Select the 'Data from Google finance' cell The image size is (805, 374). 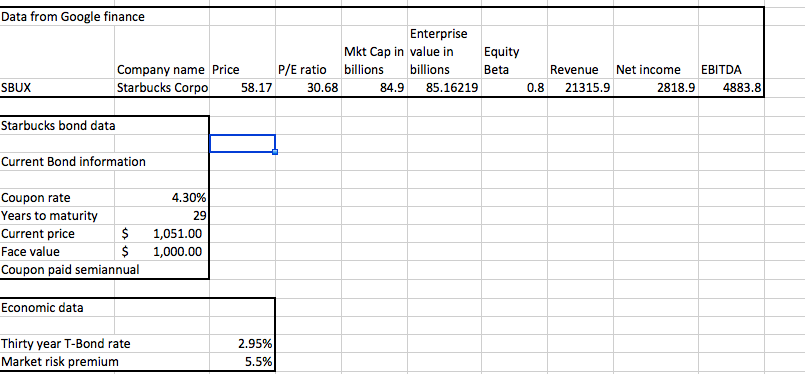pyautogui.click(x=73, y=17)
